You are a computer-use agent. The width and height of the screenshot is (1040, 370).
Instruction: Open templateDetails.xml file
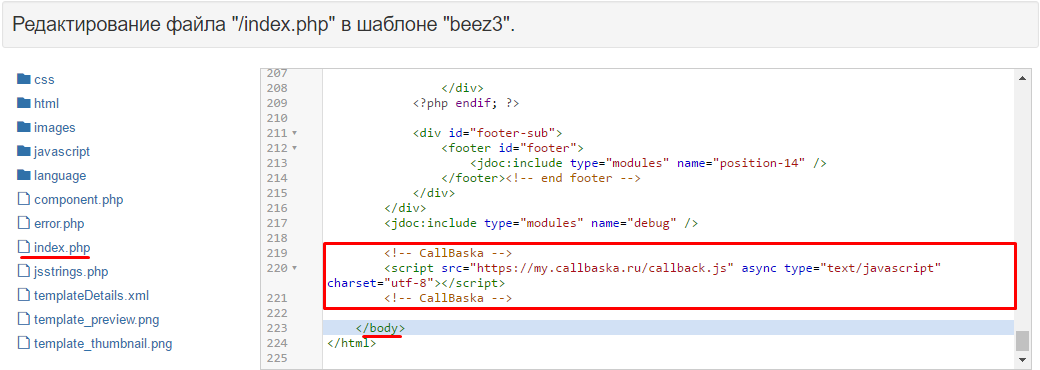91,295
